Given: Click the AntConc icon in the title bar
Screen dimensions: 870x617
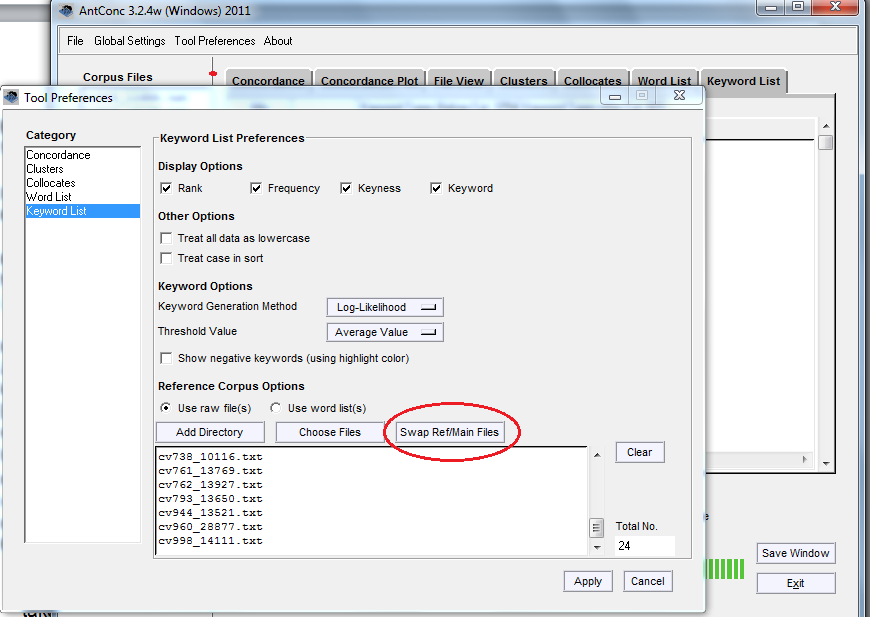Looking at the screenshot, I should click(x=66, y=8).
